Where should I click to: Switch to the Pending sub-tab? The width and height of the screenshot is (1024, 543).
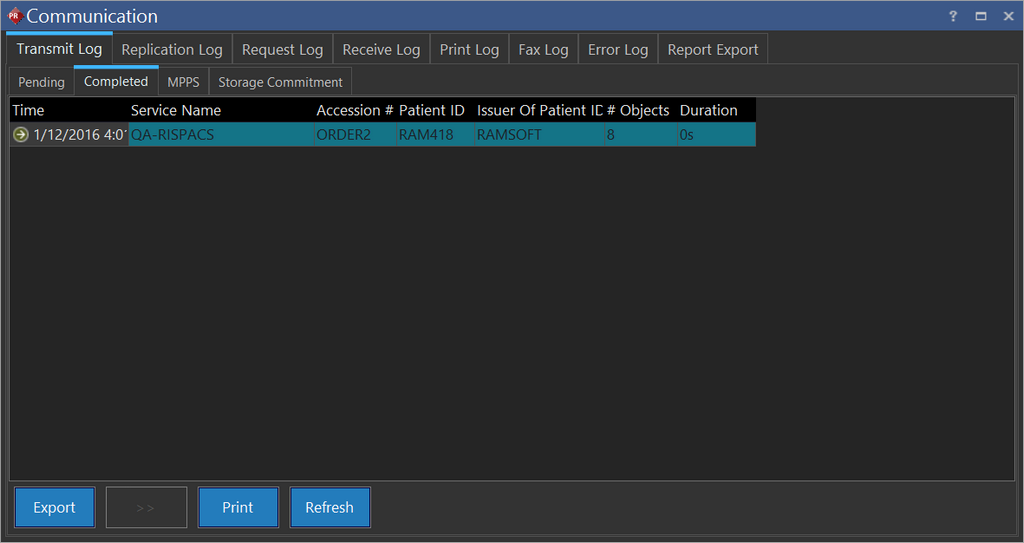click(41, 82)
